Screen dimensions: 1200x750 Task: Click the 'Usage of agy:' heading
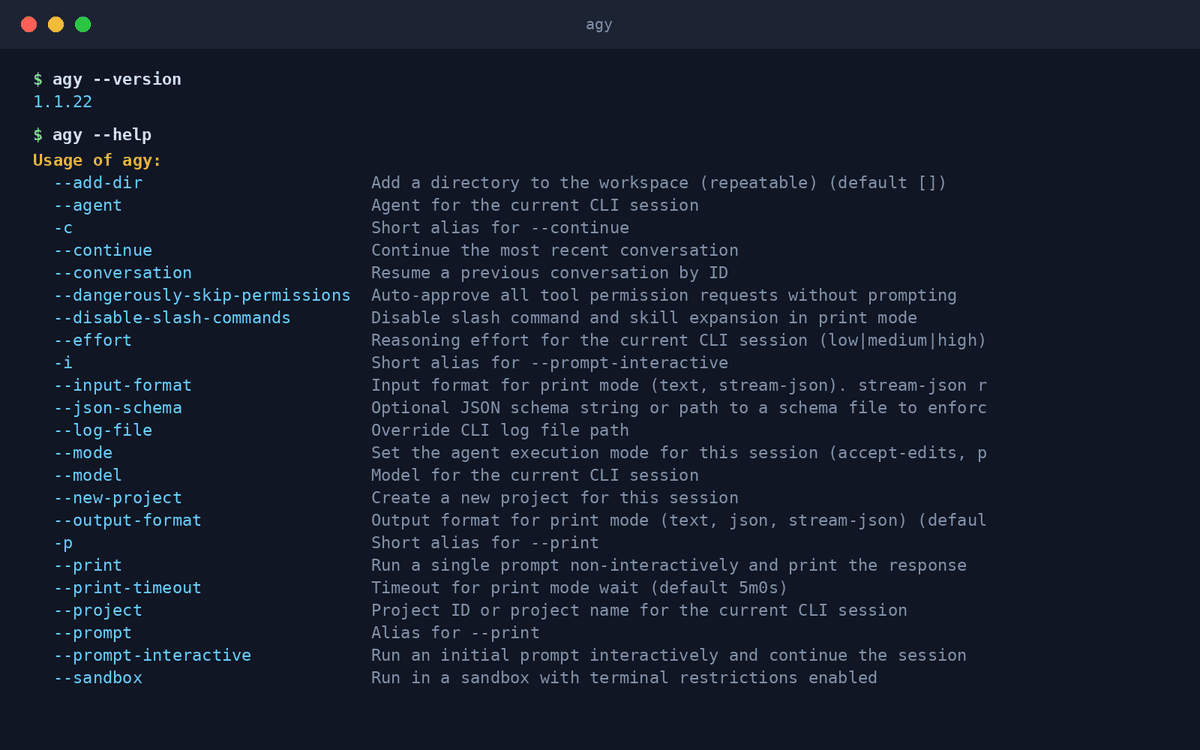[97, 160]
